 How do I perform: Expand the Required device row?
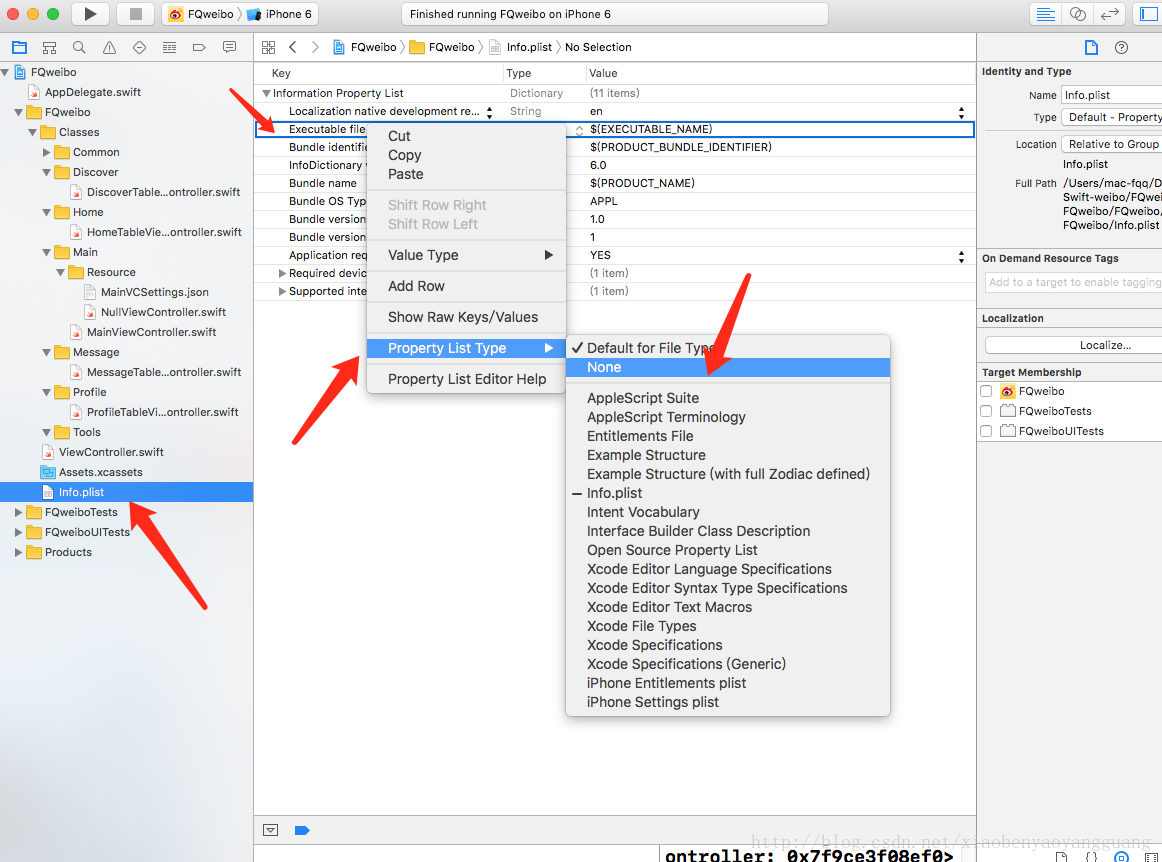pos(282,273)
